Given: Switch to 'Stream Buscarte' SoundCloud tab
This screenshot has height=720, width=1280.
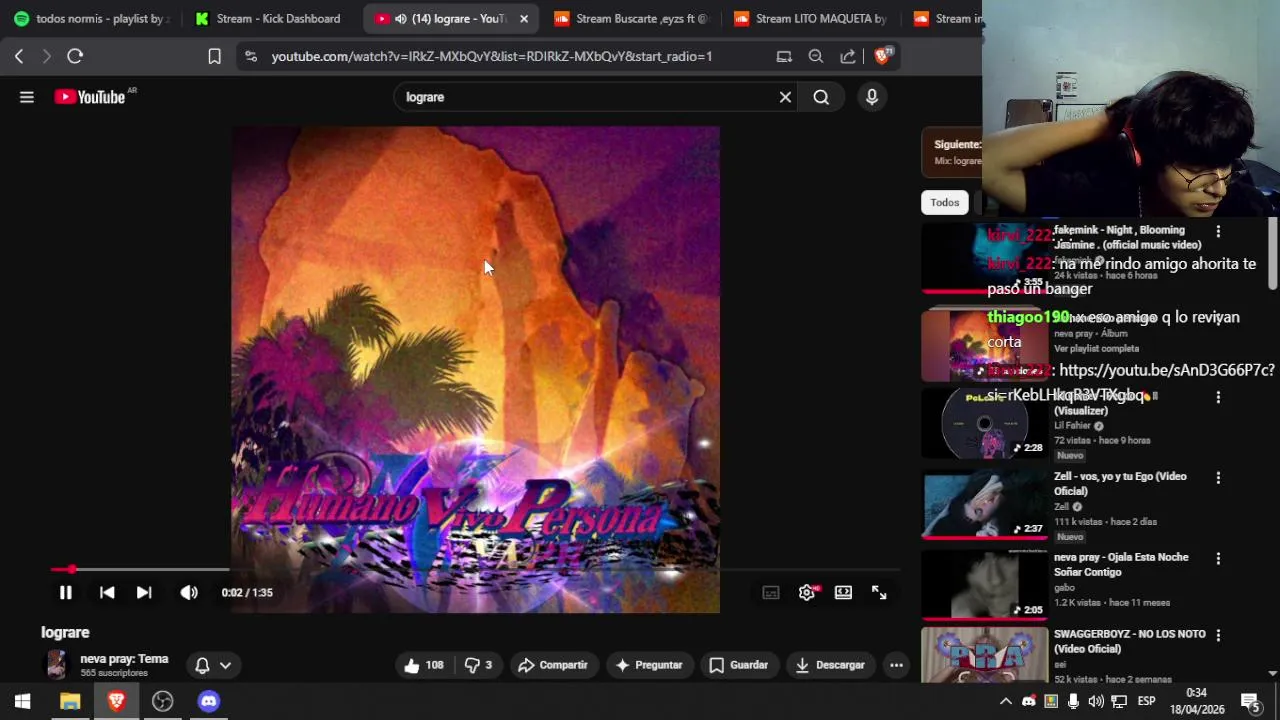Looking at the screenshot, I should (632, 19).
